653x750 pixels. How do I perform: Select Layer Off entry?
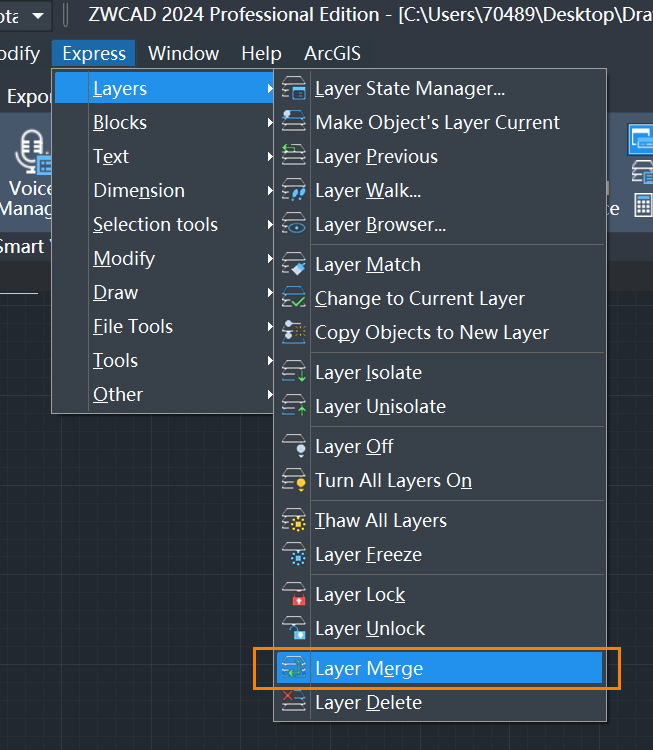click(x=440, y=446)
